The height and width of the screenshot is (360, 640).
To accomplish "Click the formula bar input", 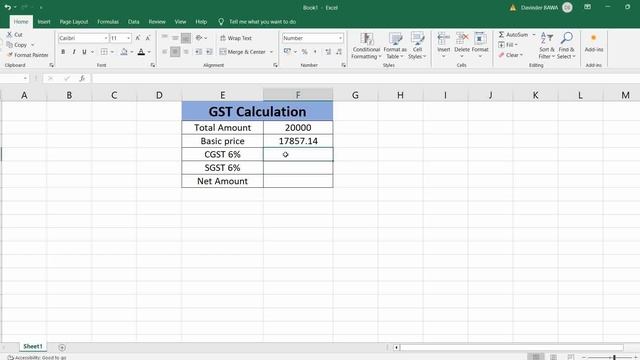I will [x=365, y=78].
